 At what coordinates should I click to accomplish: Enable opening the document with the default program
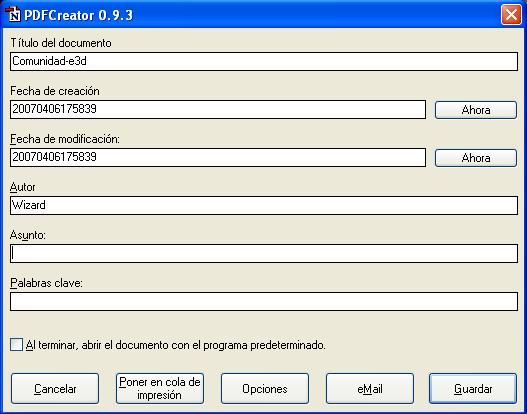pyautogui.click(x=16, y=345)
